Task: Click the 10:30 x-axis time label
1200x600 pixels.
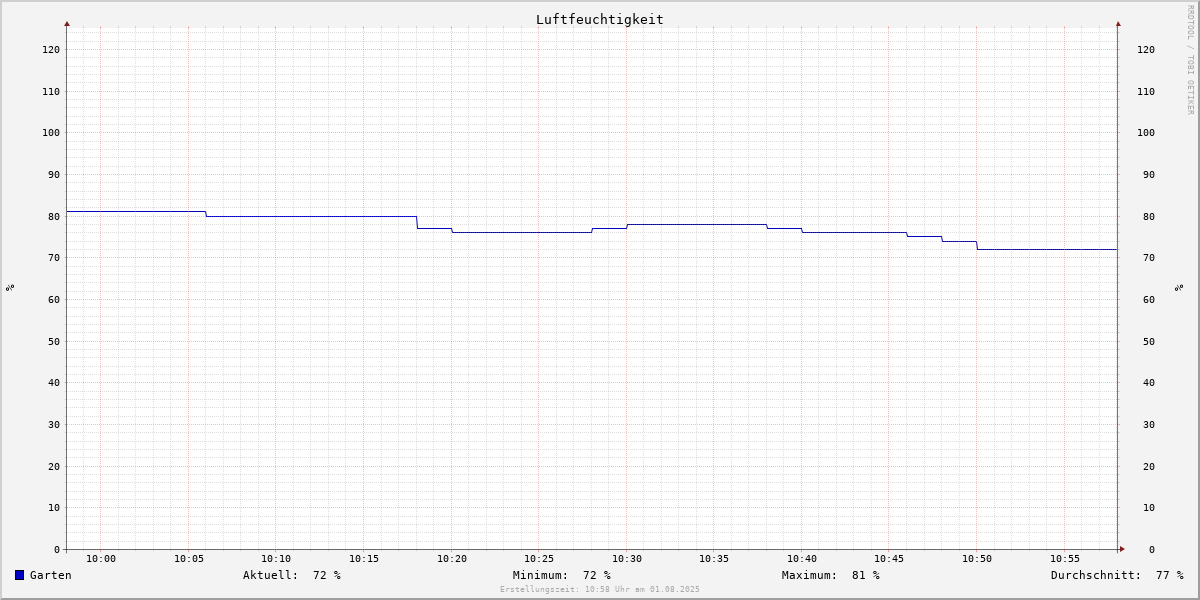Action: 627,558
